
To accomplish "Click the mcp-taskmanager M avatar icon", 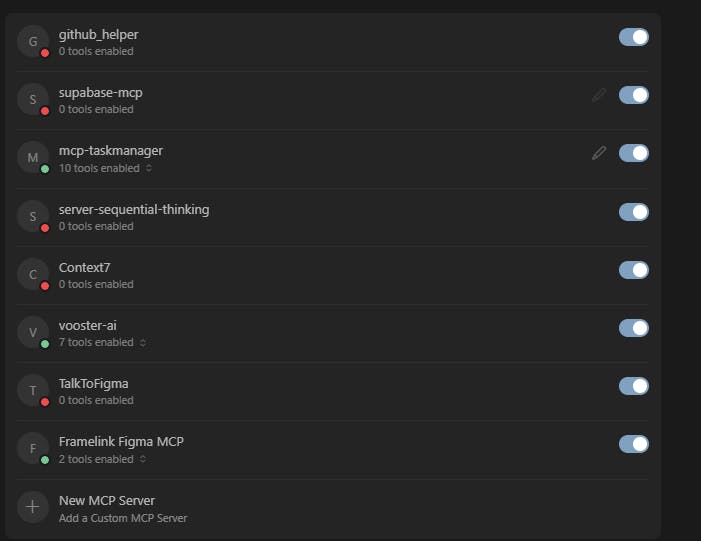I will click(33, 157).
